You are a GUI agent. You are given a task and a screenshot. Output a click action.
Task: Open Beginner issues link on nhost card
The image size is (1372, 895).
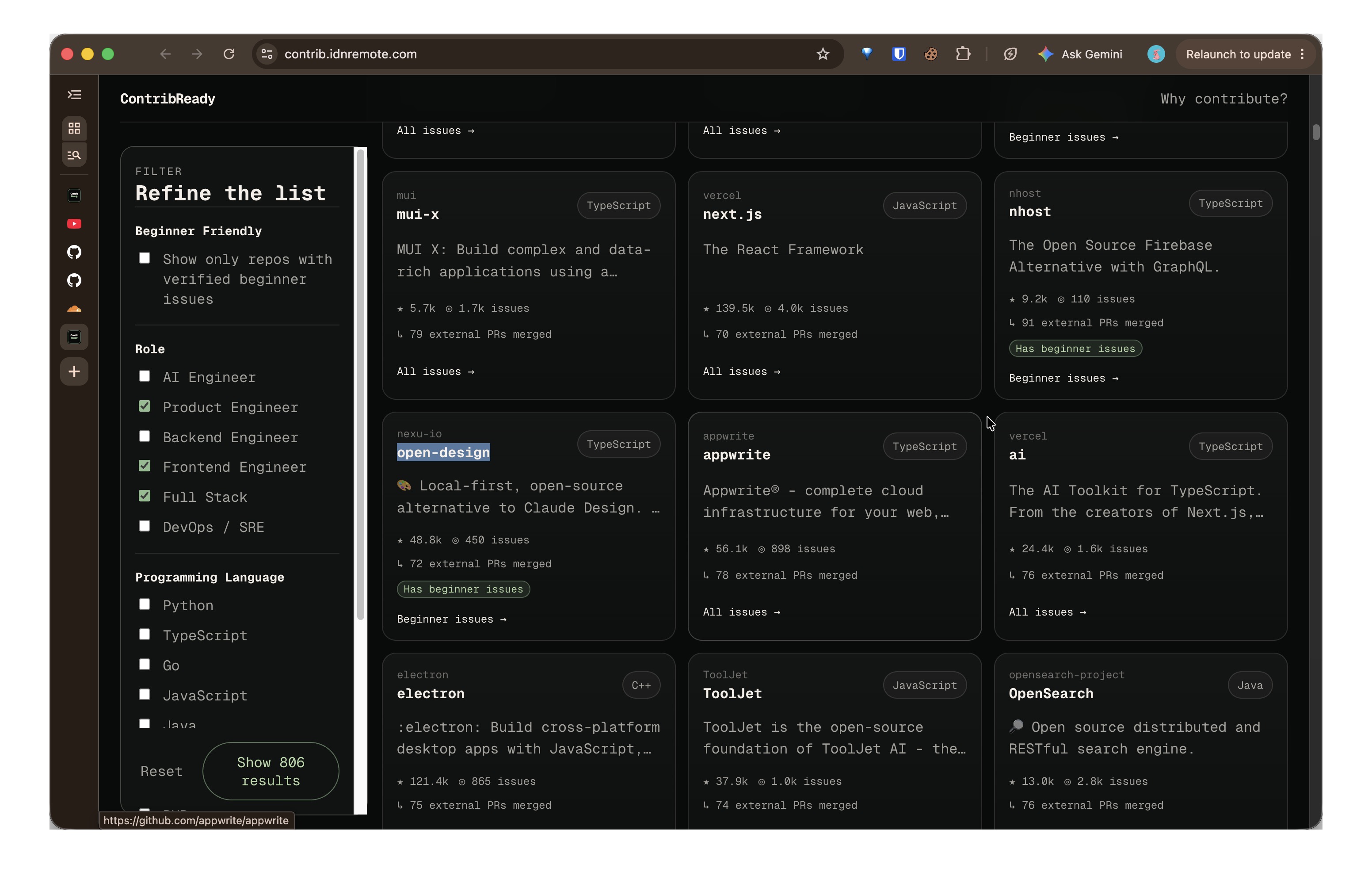(1063, 378)
